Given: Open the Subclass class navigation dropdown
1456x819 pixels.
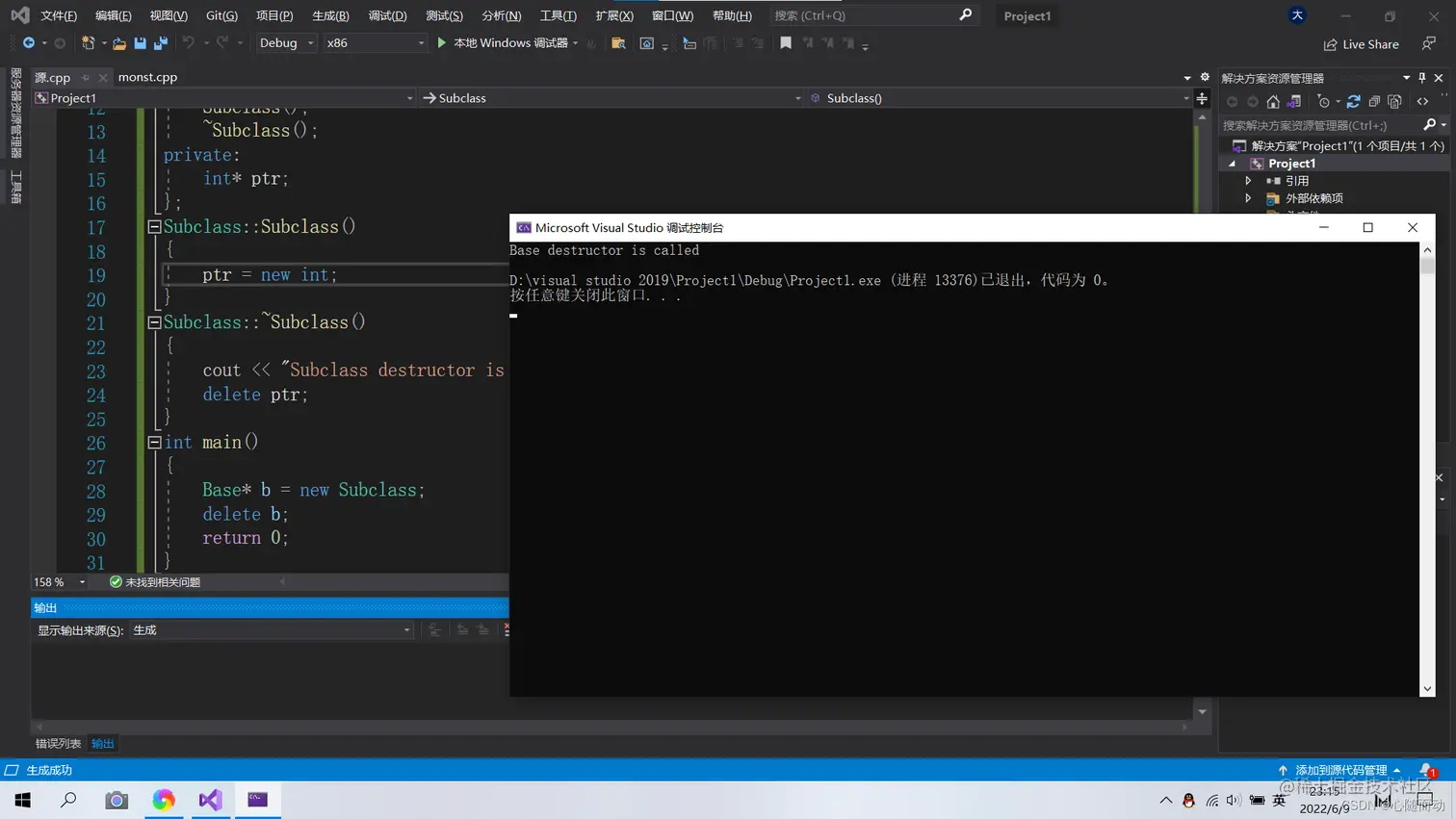Looking at the screenshot, I should [x=611, y=98].
